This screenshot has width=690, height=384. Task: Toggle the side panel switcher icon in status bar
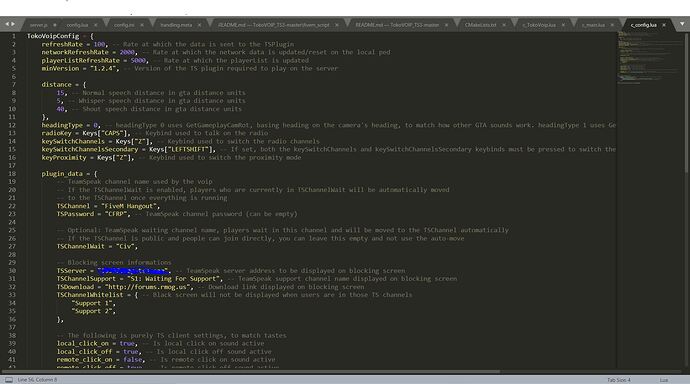(8, 380)
